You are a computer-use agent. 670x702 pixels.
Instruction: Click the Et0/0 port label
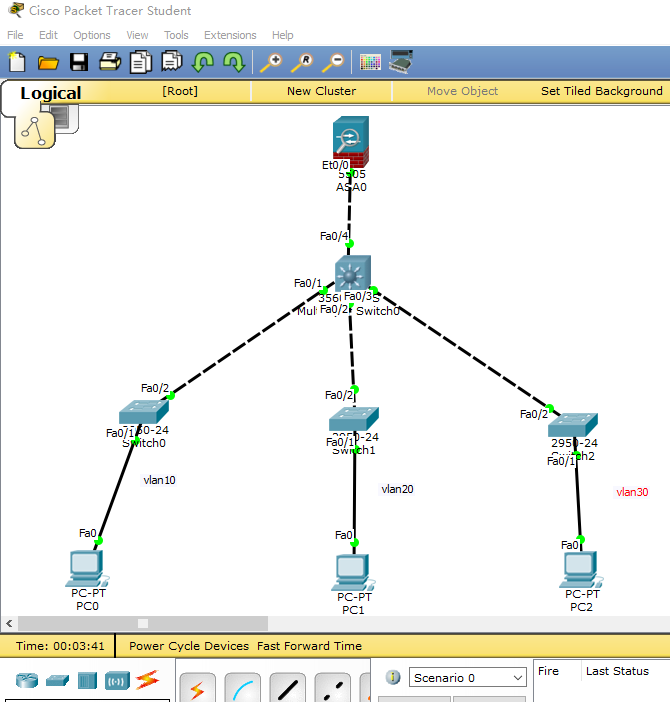click(335, 165)
